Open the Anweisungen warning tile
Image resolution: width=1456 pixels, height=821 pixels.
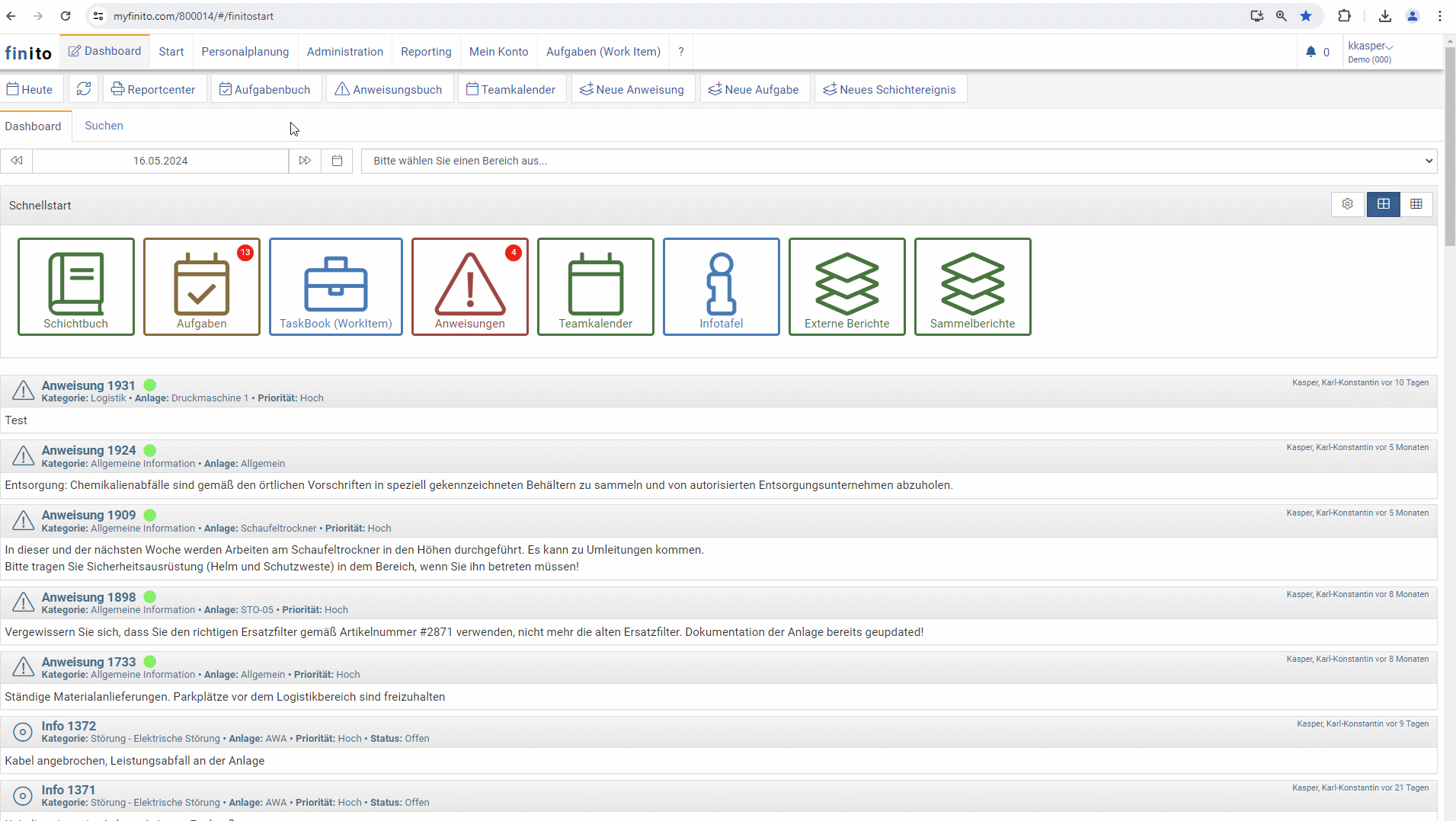click(x=470, y=286)
